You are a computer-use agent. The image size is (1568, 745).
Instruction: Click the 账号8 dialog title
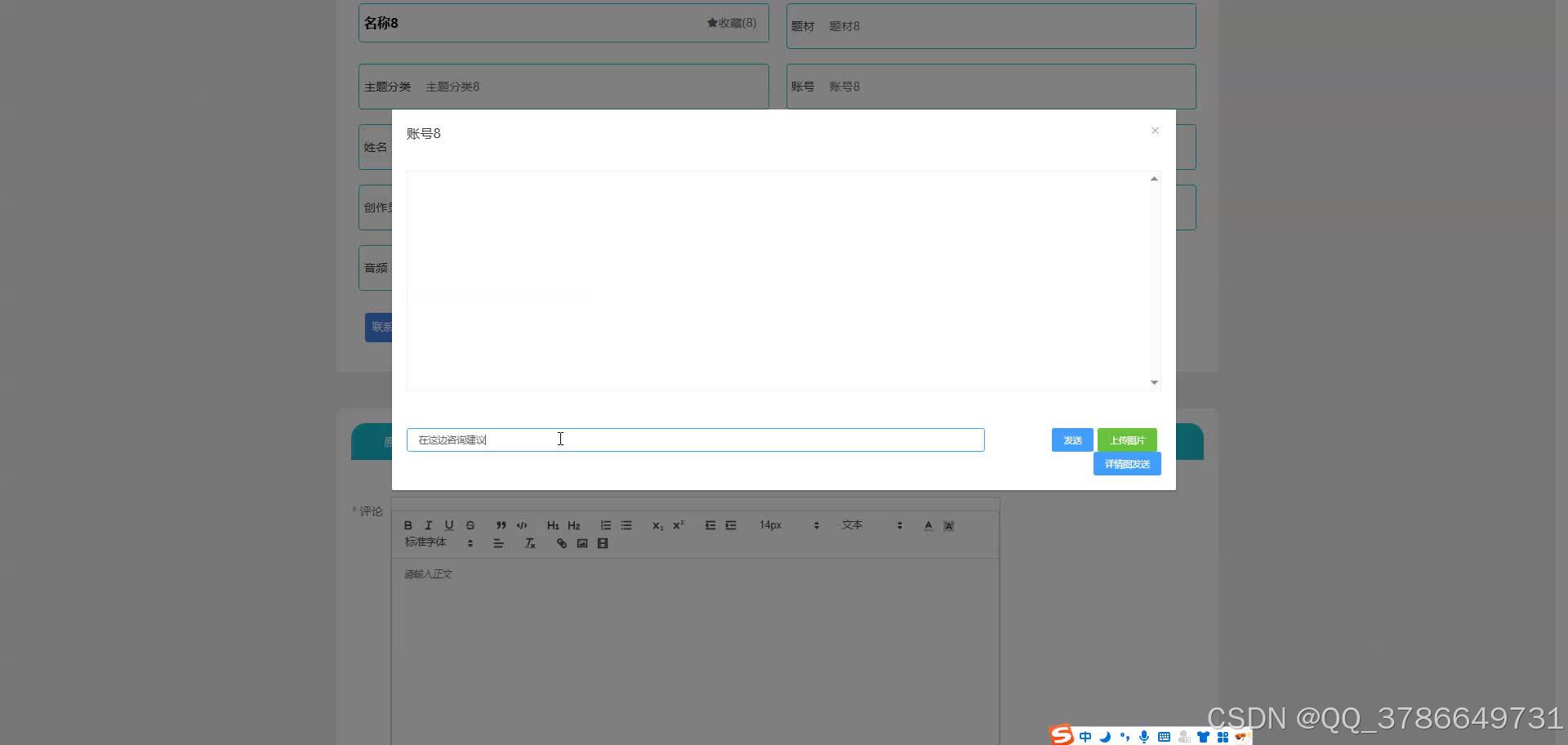coord(423,133)
